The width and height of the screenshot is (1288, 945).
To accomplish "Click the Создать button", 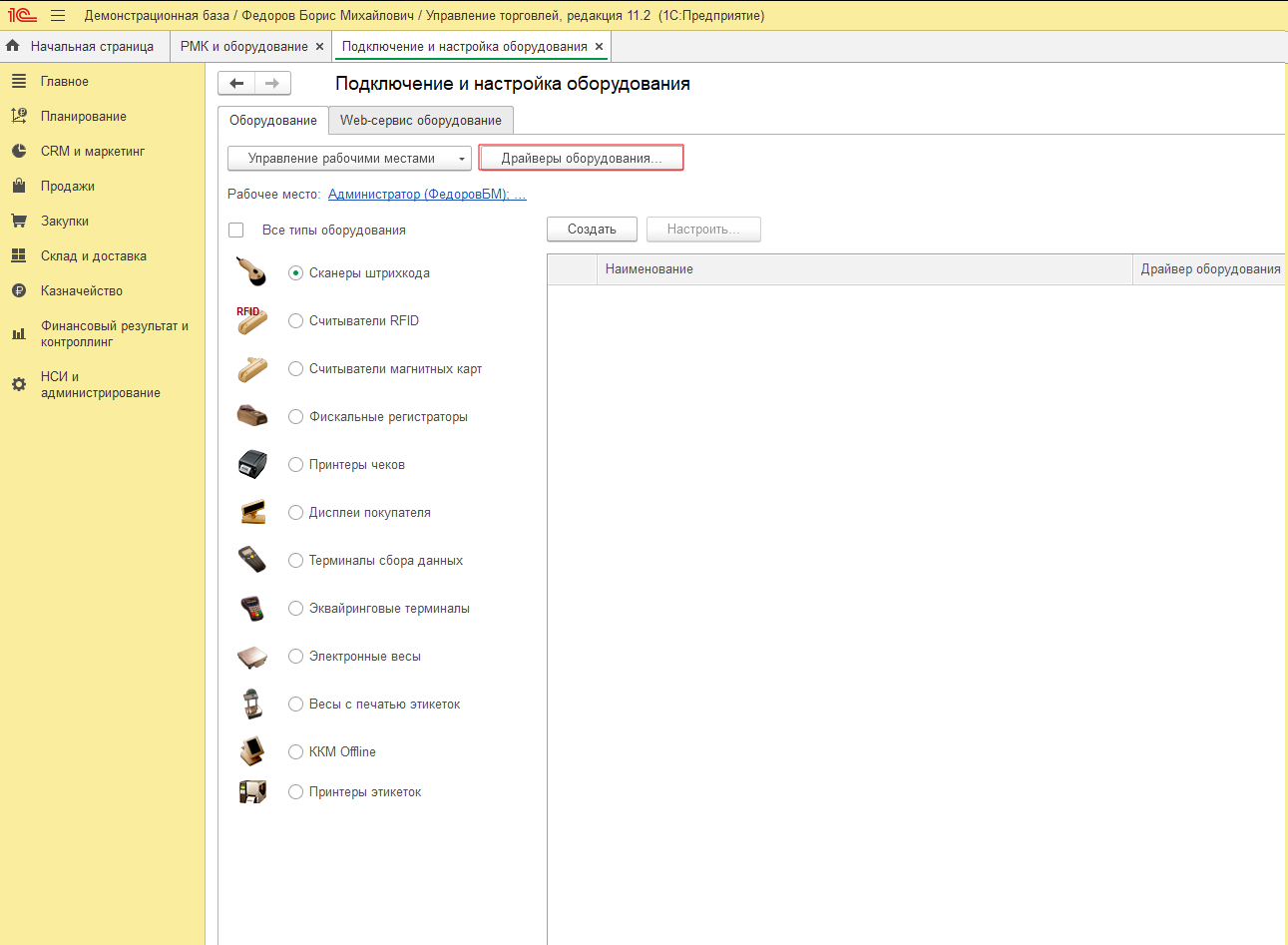I will pyautogui.click(x=592, y=230).
